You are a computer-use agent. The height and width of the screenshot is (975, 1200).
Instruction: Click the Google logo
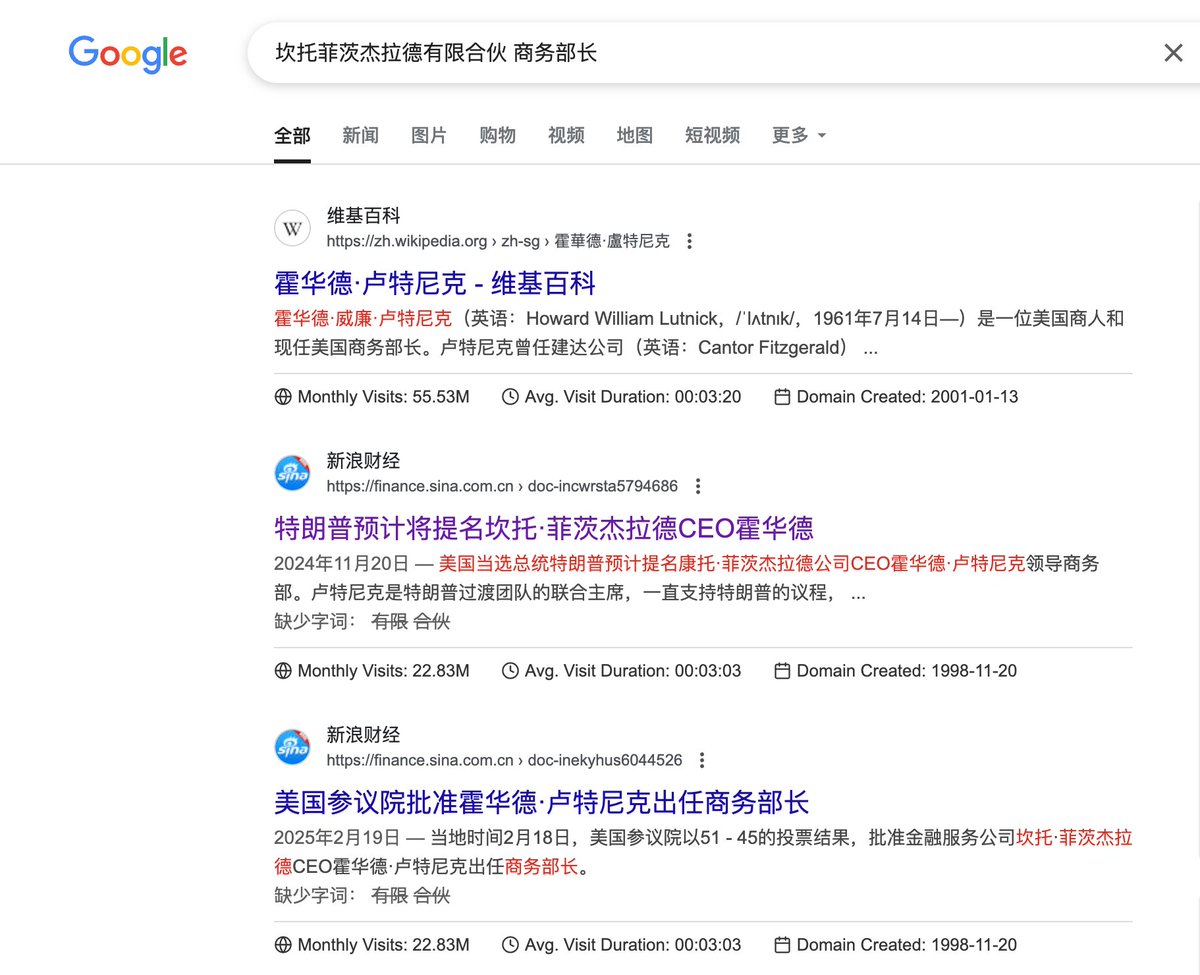pyautogui.click(x=127, y=54)
